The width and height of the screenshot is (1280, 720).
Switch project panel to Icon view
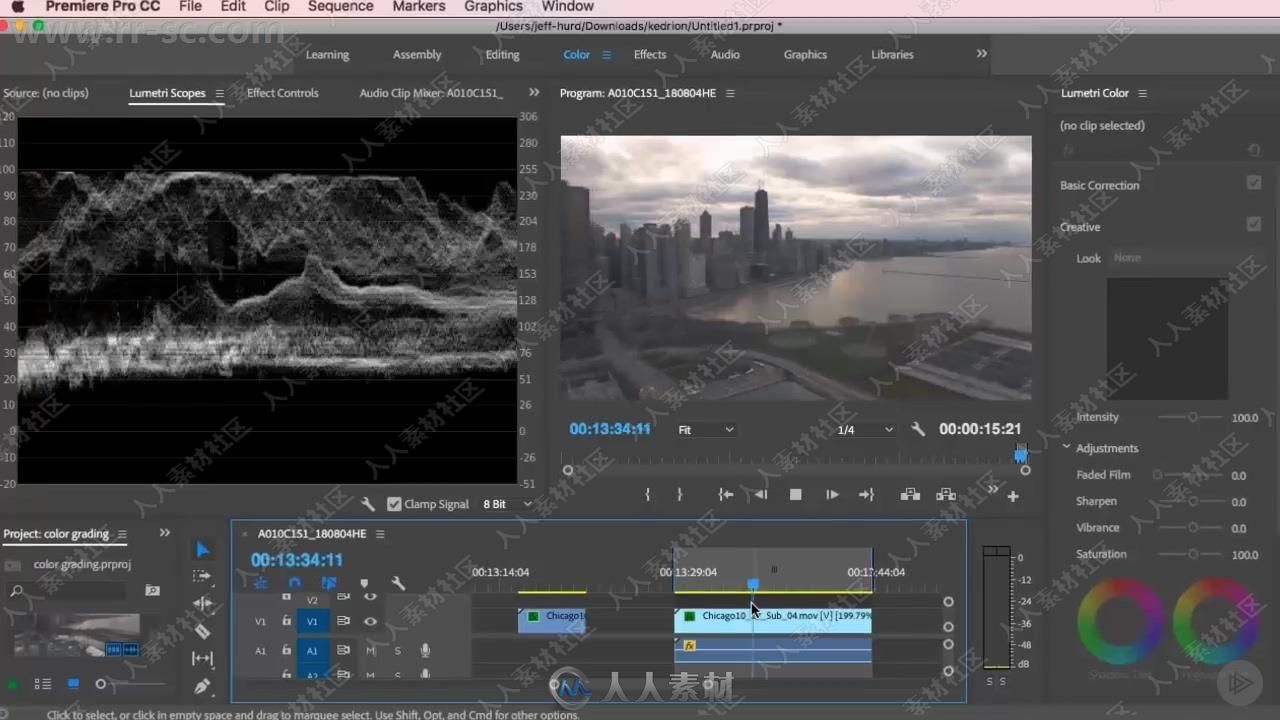[73, 684]
